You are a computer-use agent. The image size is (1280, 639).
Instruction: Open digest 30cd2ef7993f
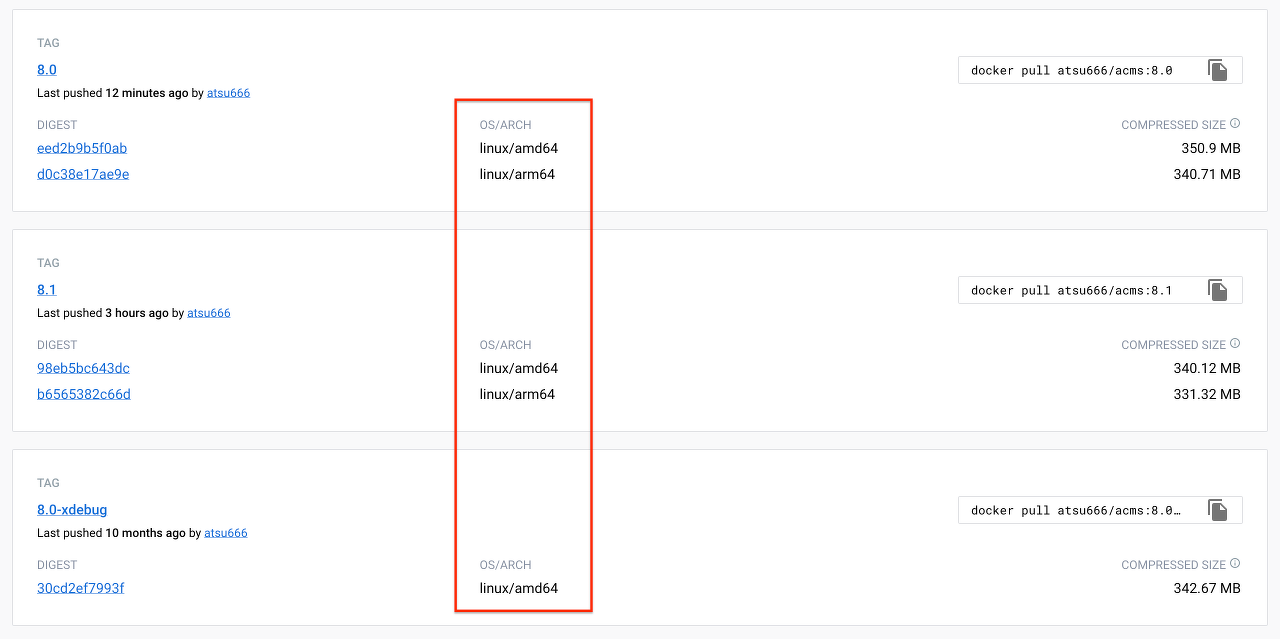point(81,588)
